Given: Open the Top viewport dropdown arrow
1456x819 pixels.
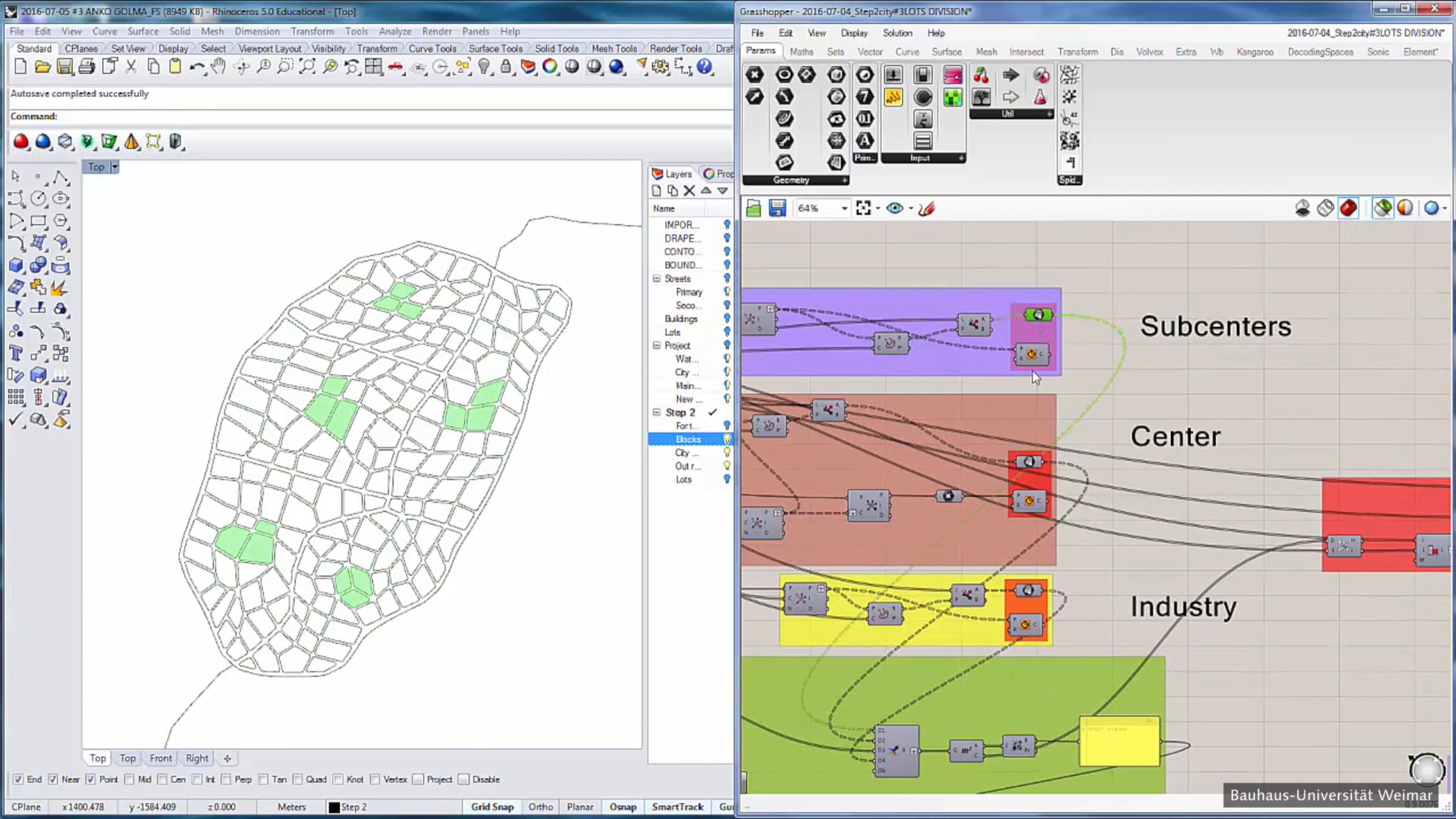Looking at the screenshot, I should [x=115, y=167].
